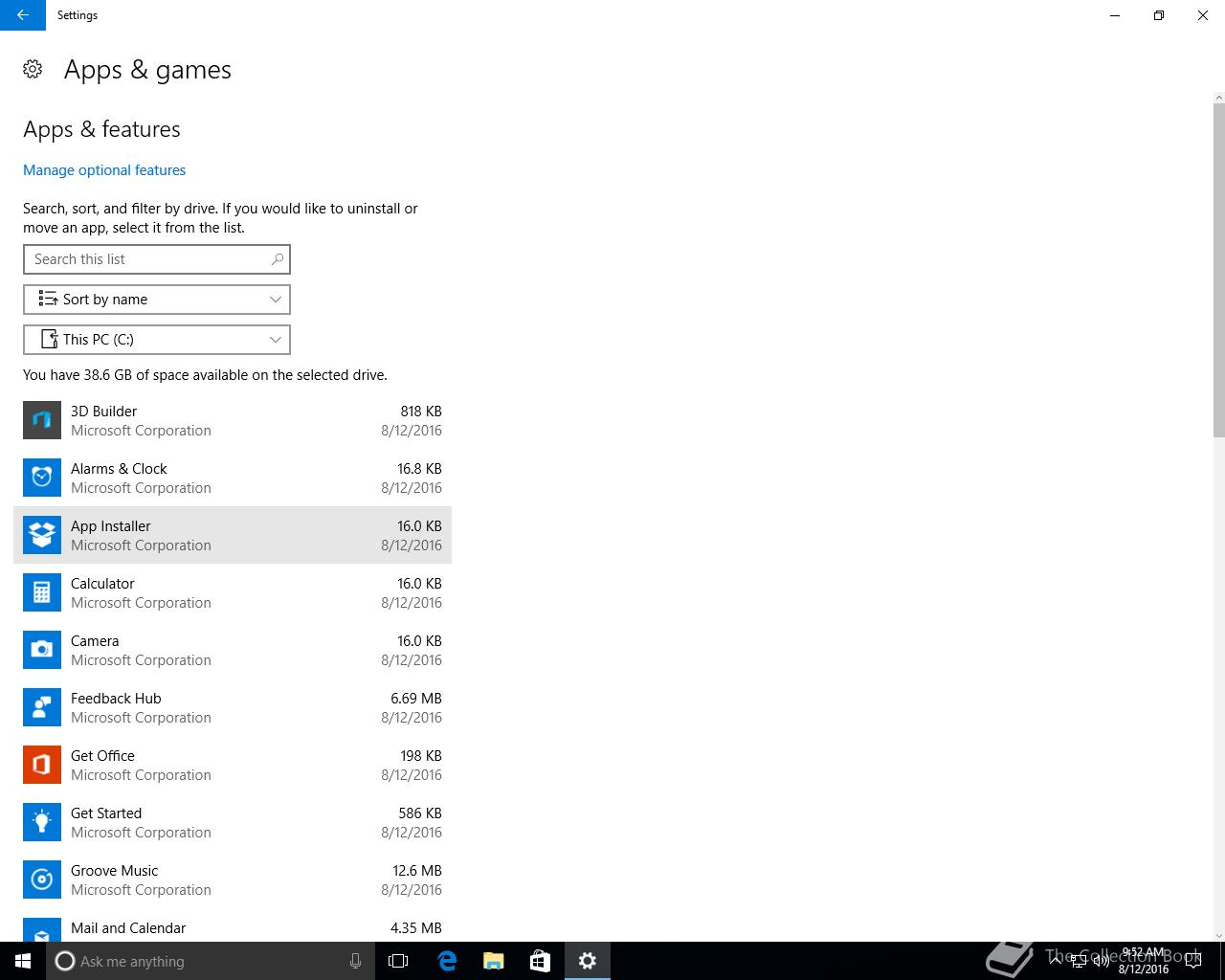Show hidden system tray icons
The width and height of the screenshot is (1225, 980).
click(1056, 961)
